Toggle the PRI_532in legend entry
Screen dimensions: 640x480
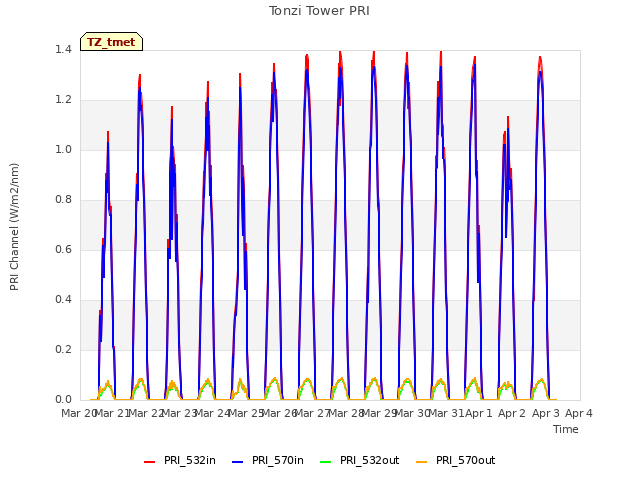coord(180,461)
